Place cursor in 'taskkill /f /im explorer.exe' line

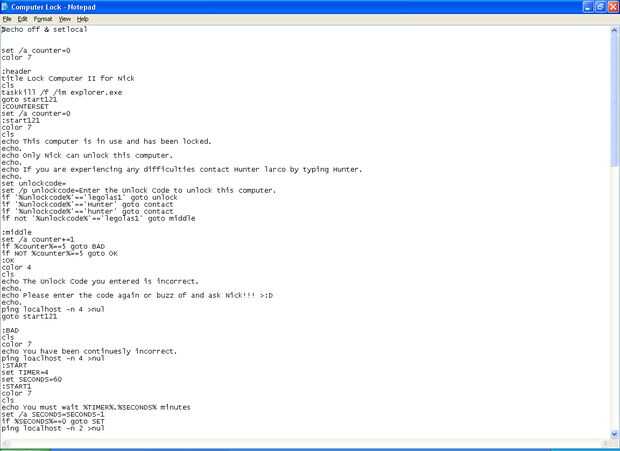[x=62, y=92]
